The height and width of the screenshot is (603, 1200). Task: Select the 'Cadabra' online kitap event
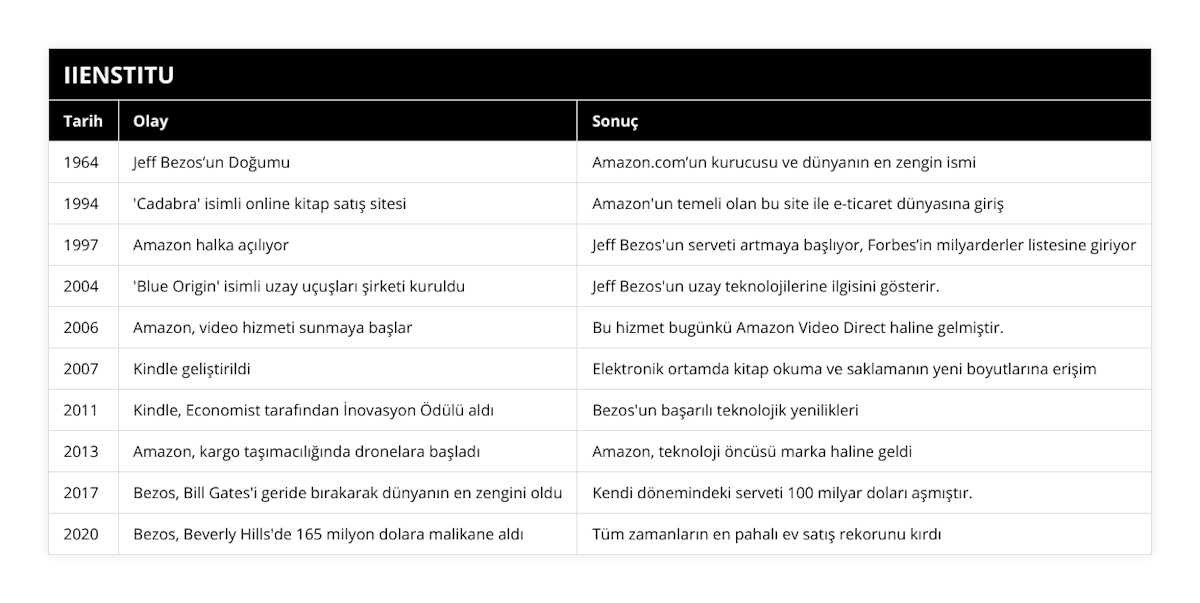click(269, 203)
